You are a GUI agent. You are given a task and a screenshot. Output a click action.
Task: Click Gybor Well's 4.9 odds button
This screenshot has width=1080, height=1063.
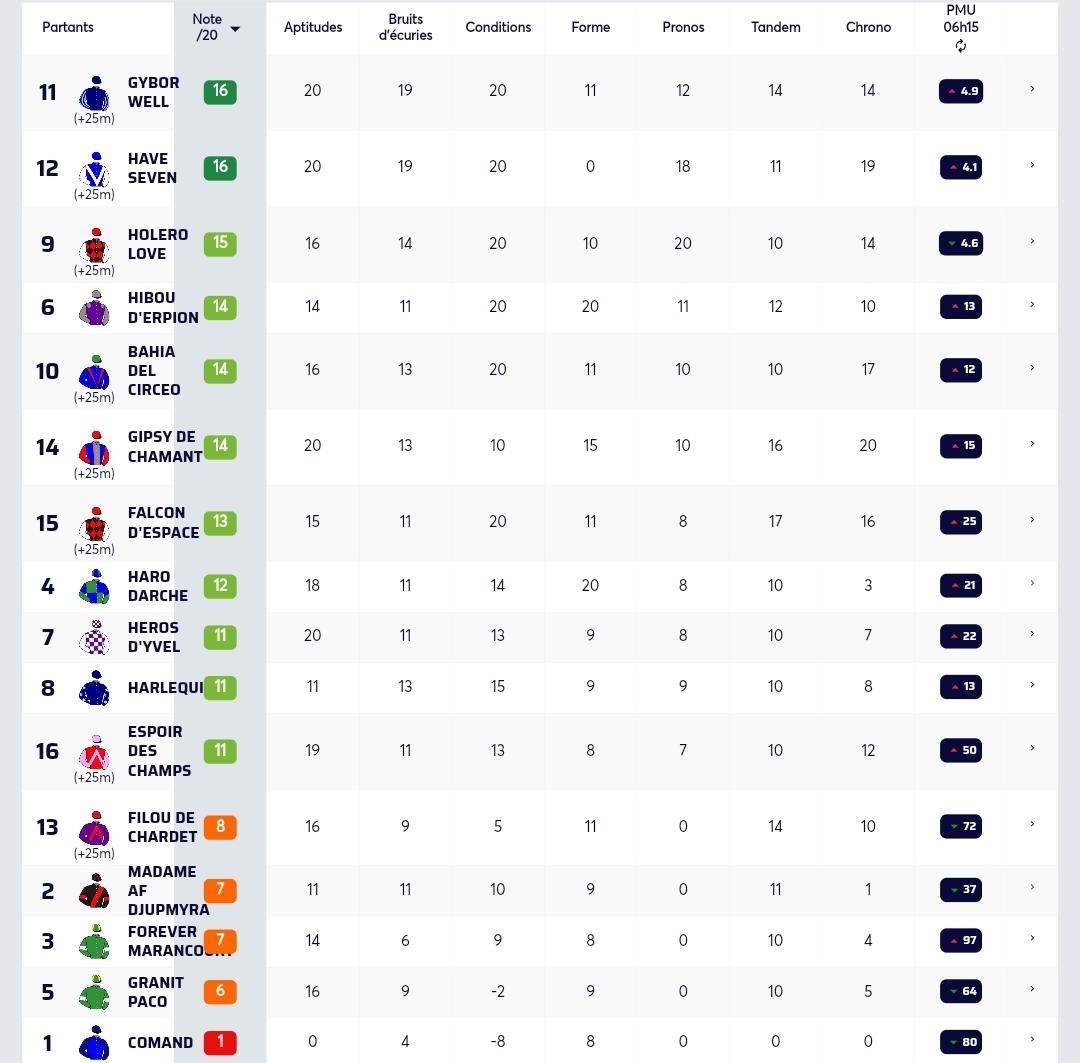point(961,91)
